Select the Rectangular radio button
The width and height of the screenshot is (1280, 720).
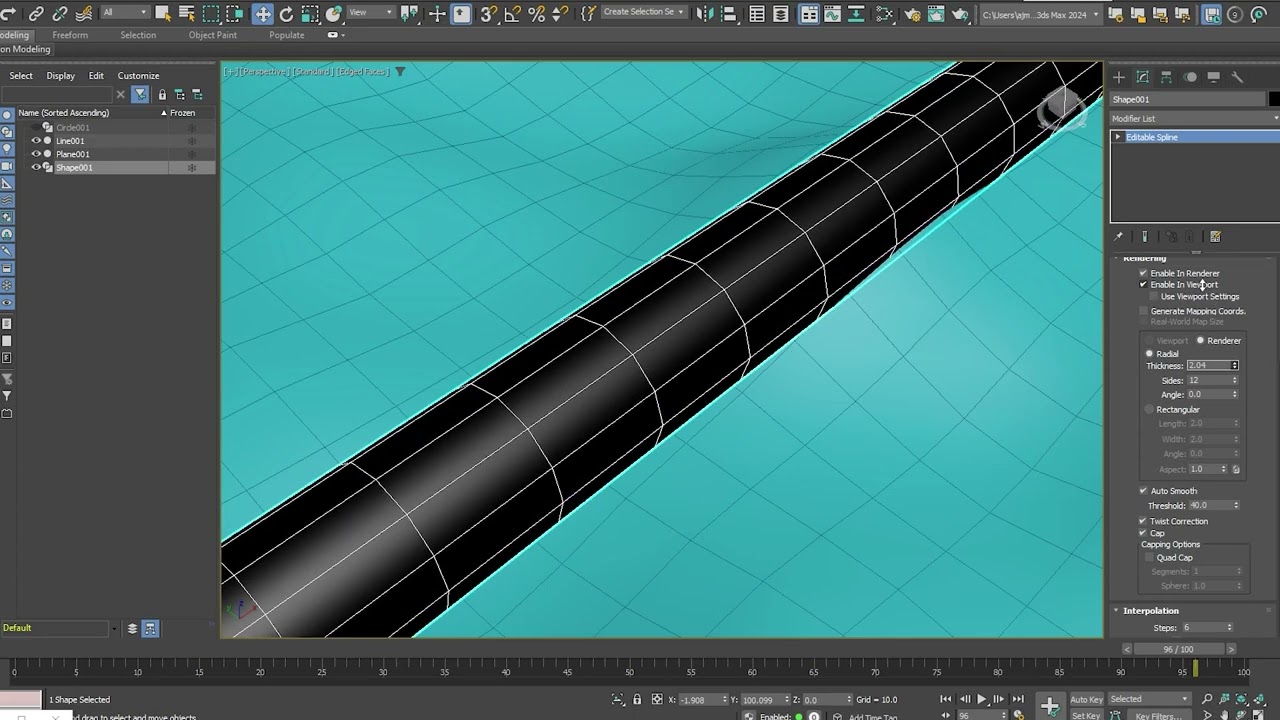[1149, 409]
